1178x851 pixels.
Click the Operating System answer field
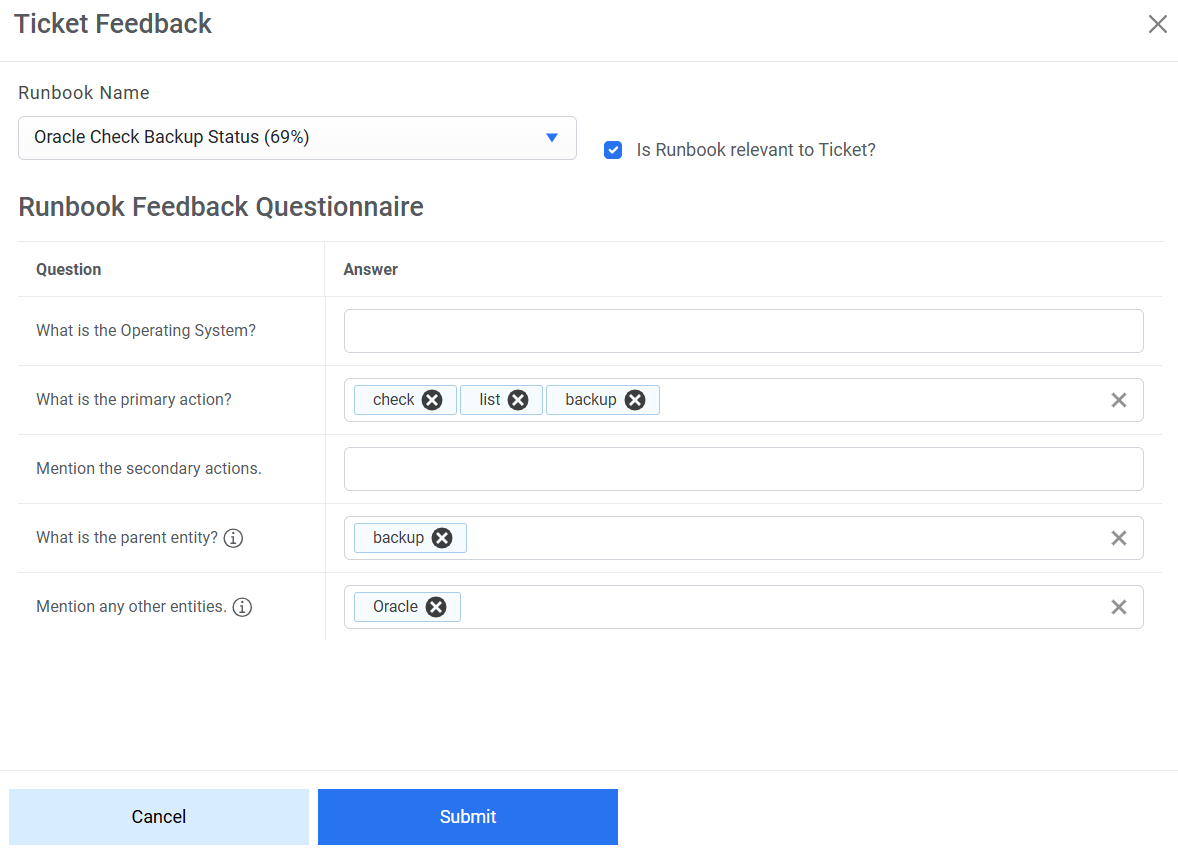[743, 331]
